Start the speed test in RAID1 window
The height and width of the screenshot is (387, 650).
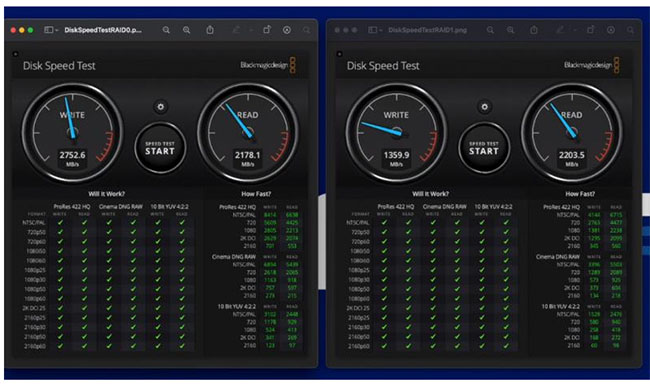(484, 148)
